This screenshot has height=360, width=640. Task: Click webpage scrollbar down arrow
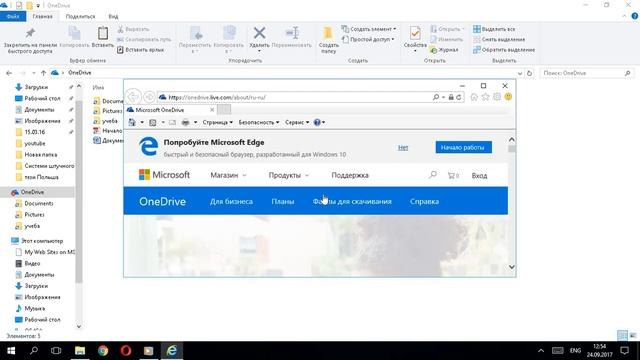(511, 267)
